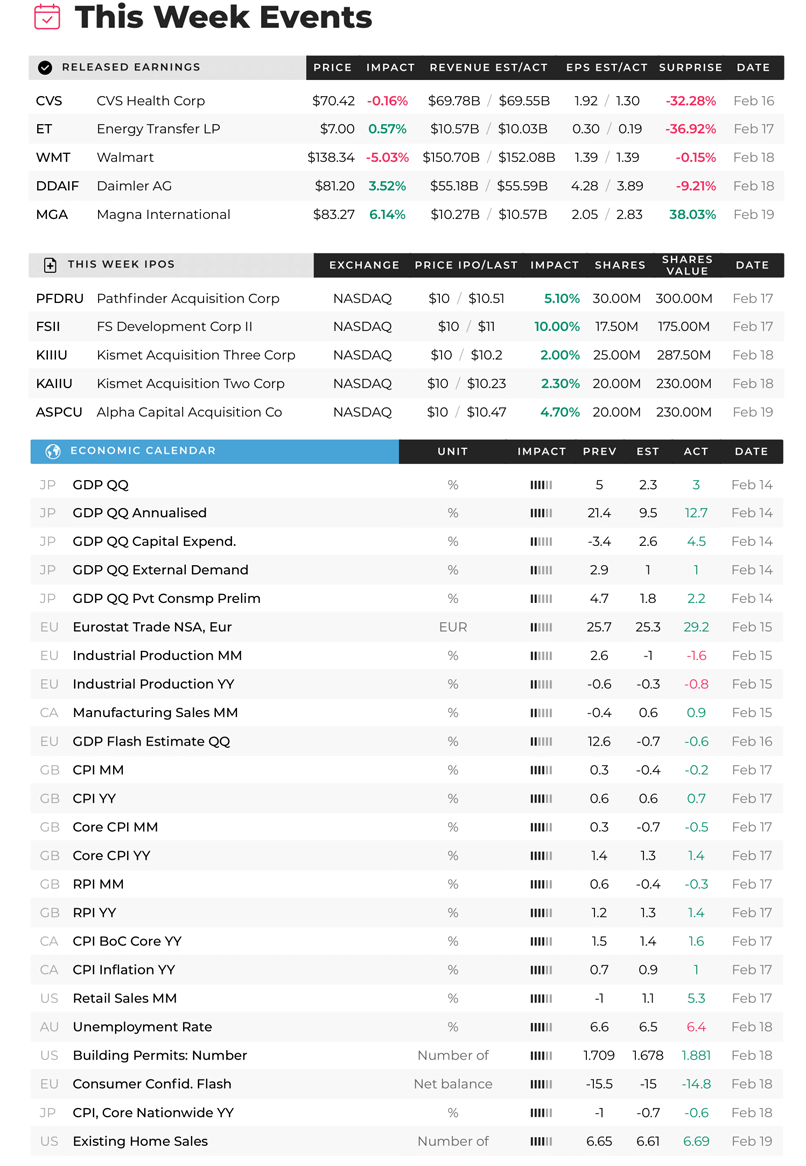This screenshot has width=806, height=1166.
Task: Select the Released Earnings section header
Action: point(167,68)
